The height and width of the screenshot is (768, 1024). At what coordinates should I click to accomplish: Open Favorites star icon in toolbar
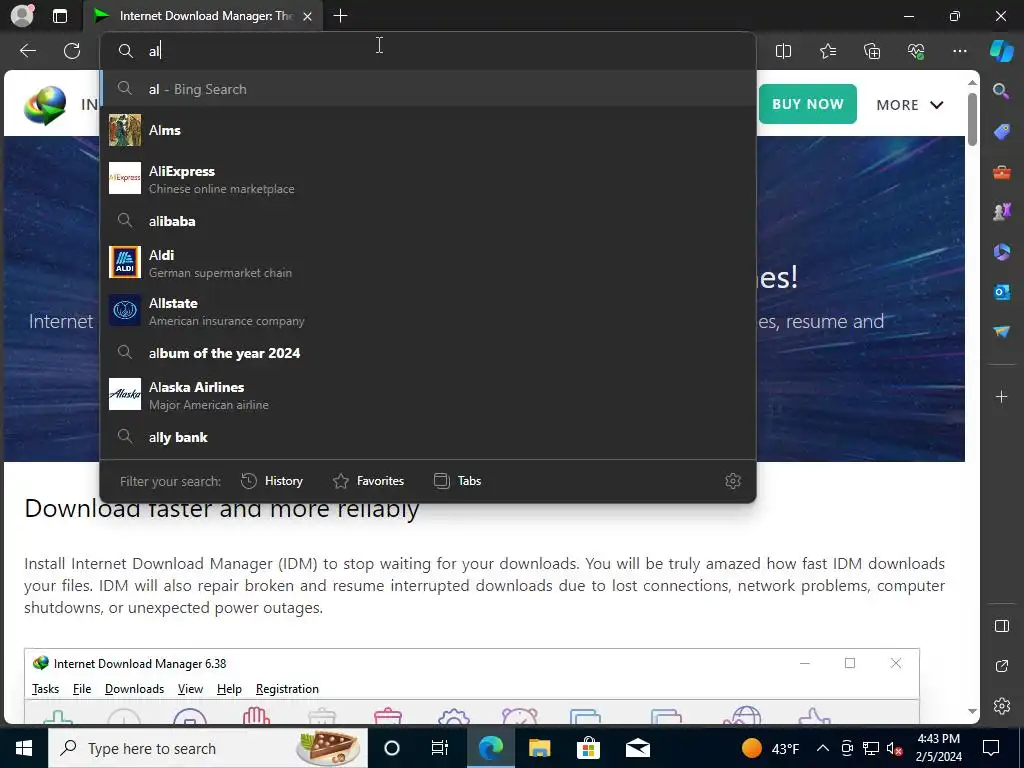click(827, 51)
